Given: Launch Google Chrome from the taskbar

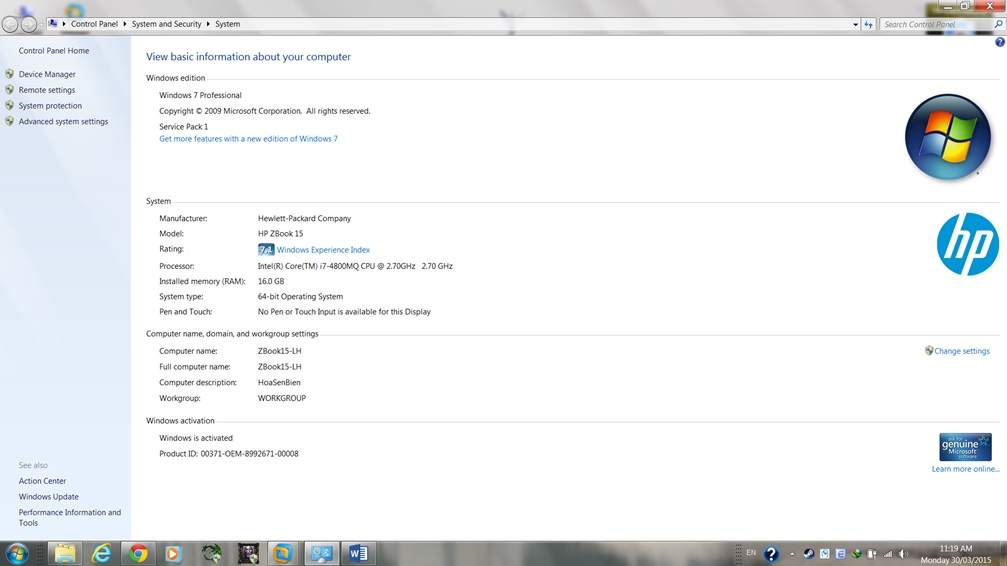Looking at the screenshot, I should [137, 553].
